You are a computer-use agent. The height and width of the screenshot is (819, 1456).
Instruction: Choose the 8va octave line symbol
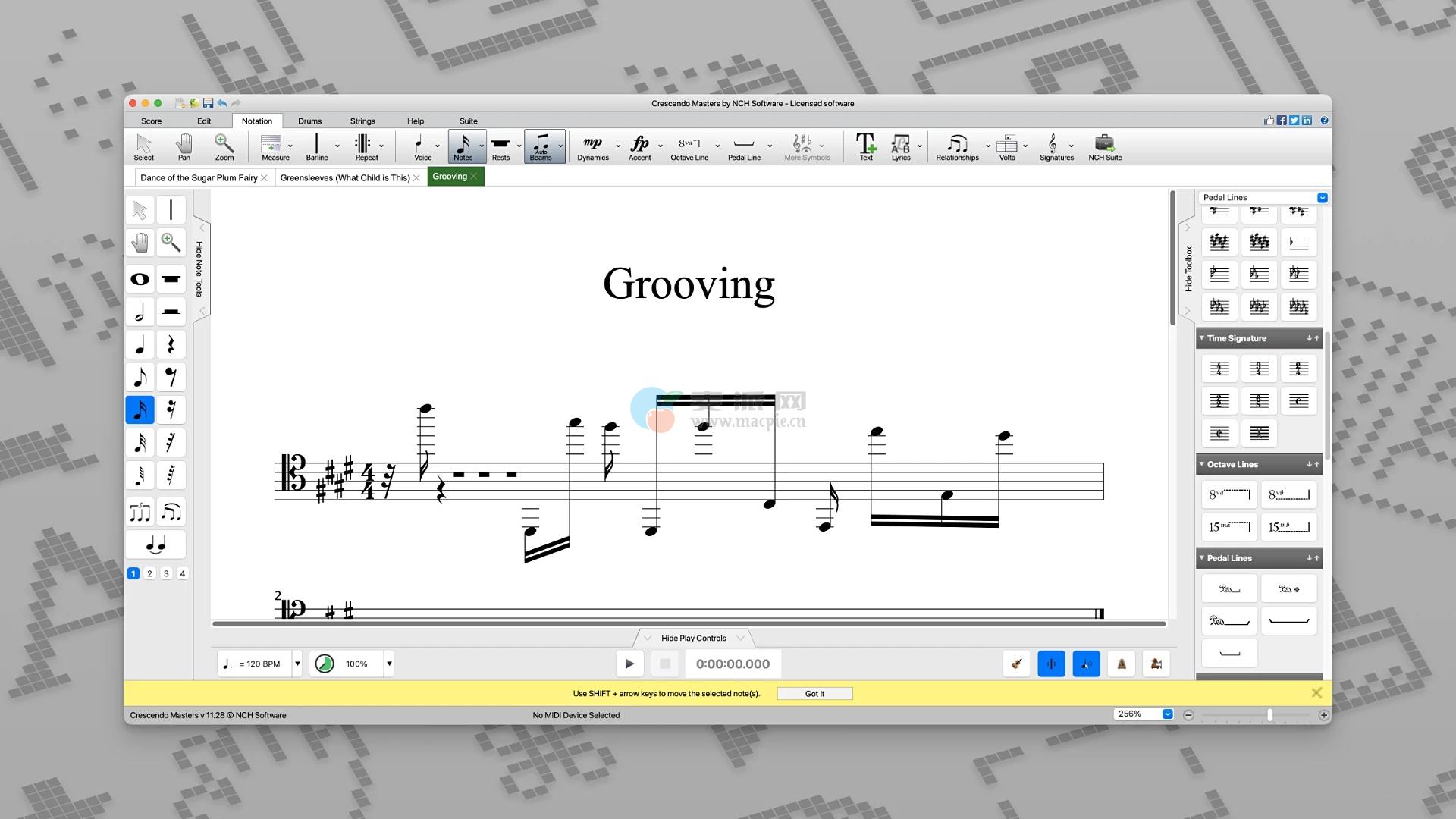click(x=1228, y=494)
